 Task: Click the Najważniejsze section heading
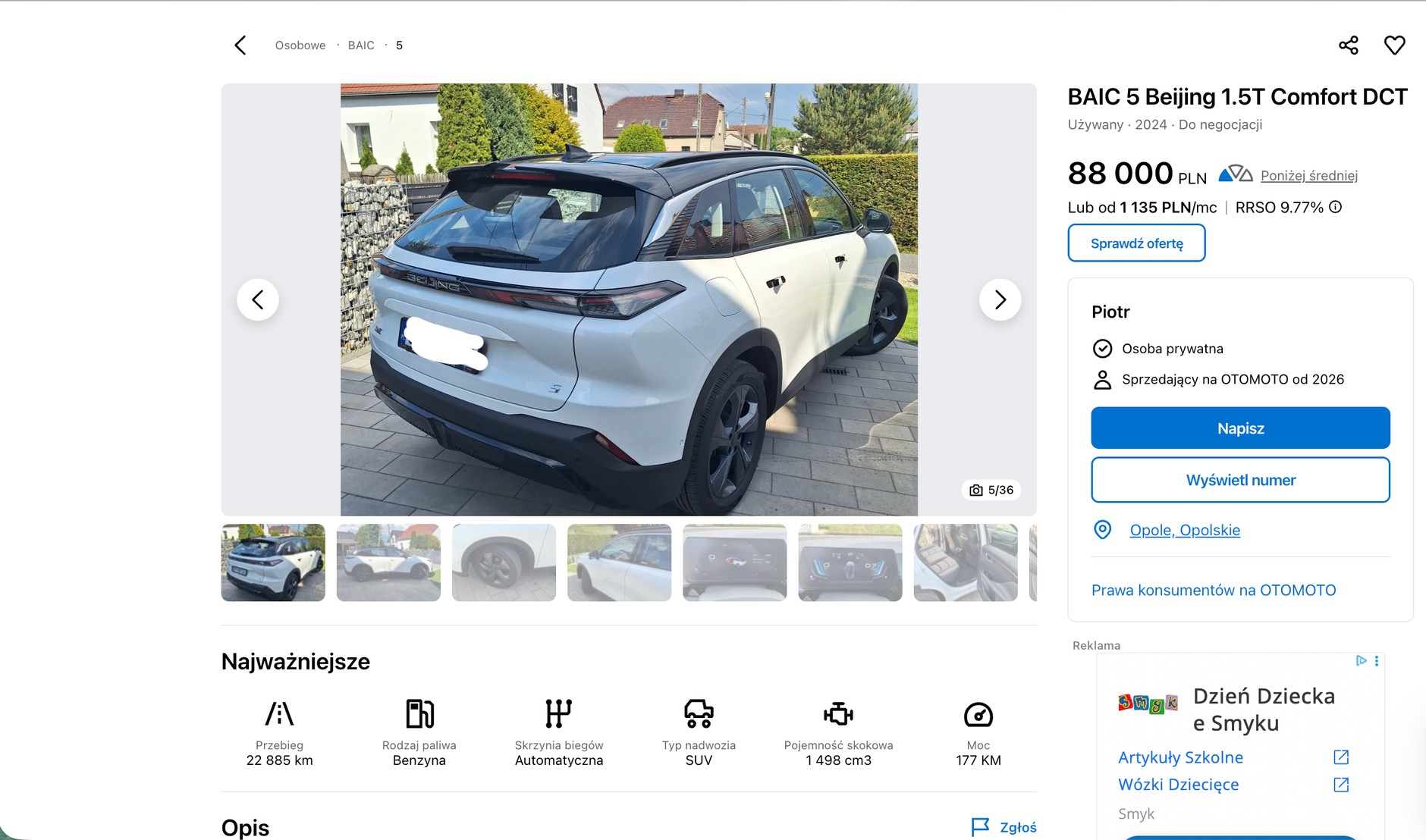tap(296, 662)
